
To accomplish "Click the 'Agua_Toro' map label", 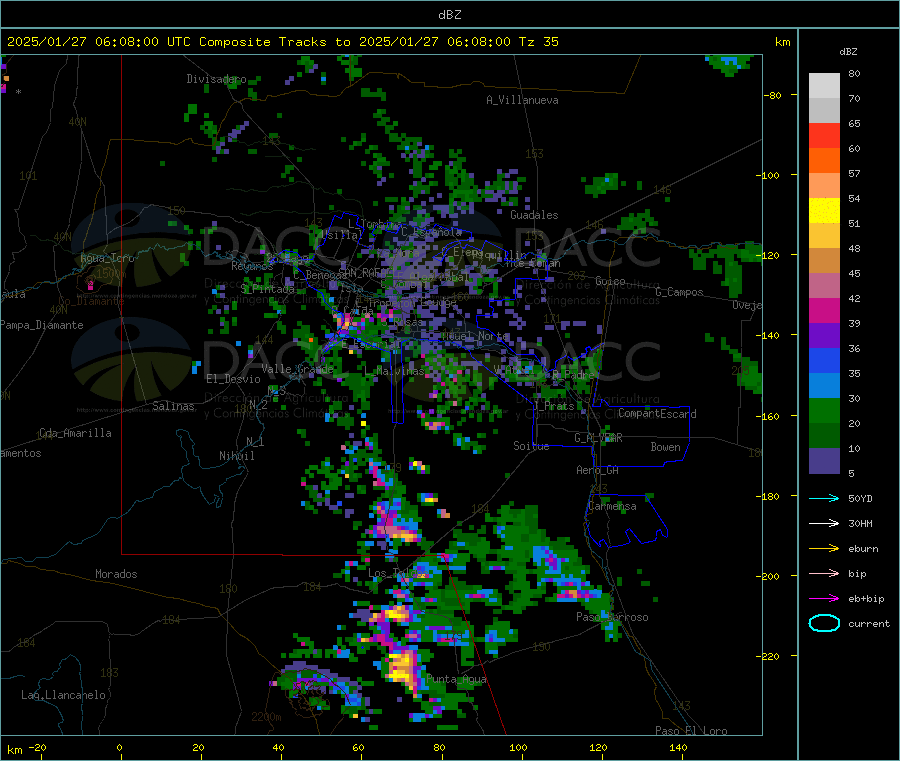I will (107, 258).
